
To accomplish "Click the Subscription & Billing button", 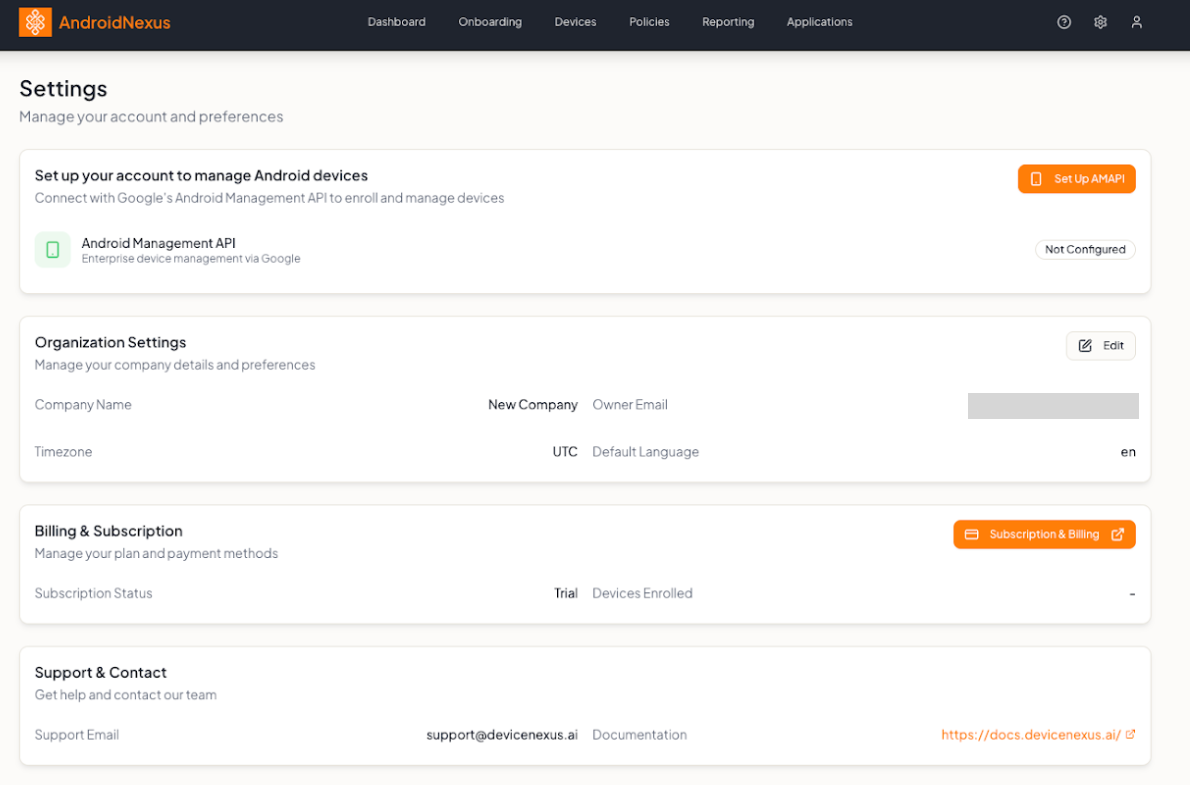I will click(1044, 535).
